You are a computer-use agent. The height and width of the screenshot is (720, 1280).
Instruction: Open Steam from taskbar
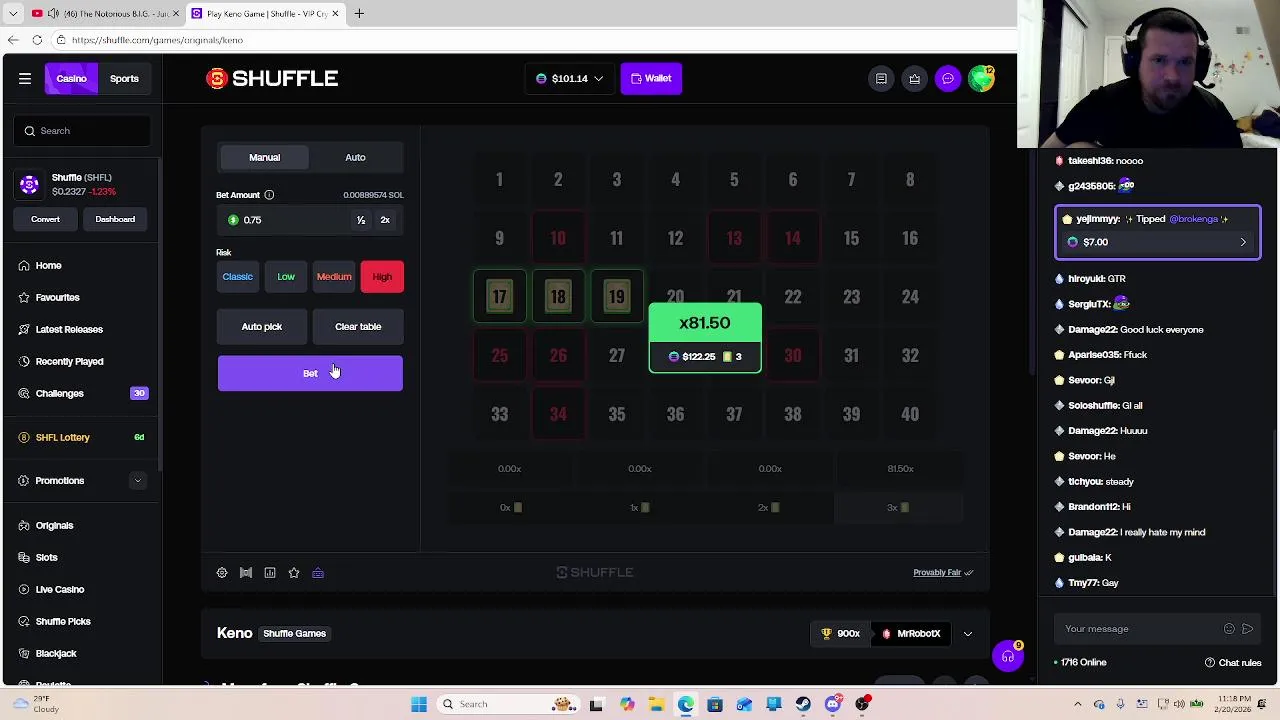[x=803, y=704]
